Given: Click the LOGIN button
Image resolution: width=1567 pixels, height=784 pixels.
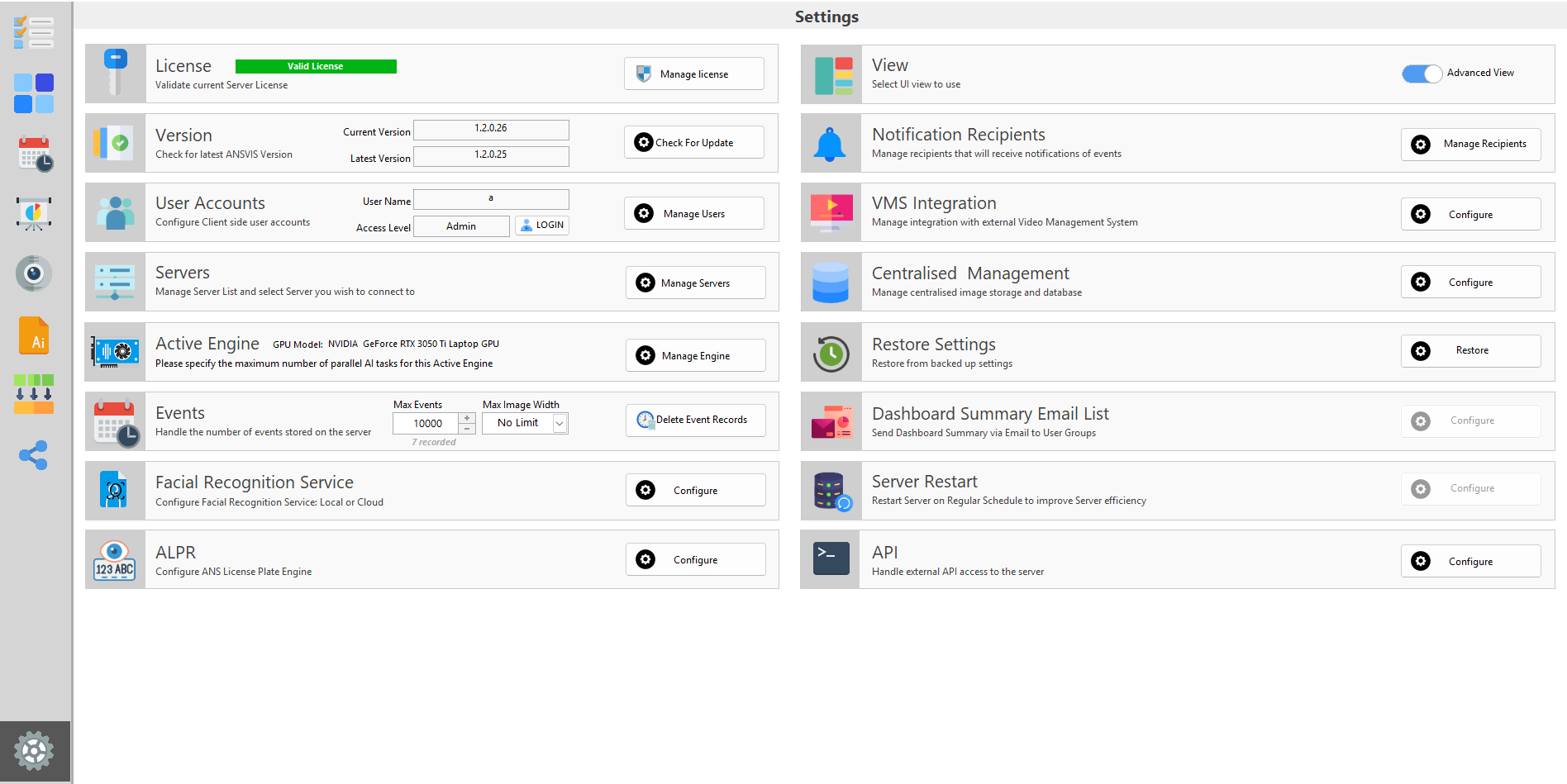Looking at the screenshot, I should [542, 226].
